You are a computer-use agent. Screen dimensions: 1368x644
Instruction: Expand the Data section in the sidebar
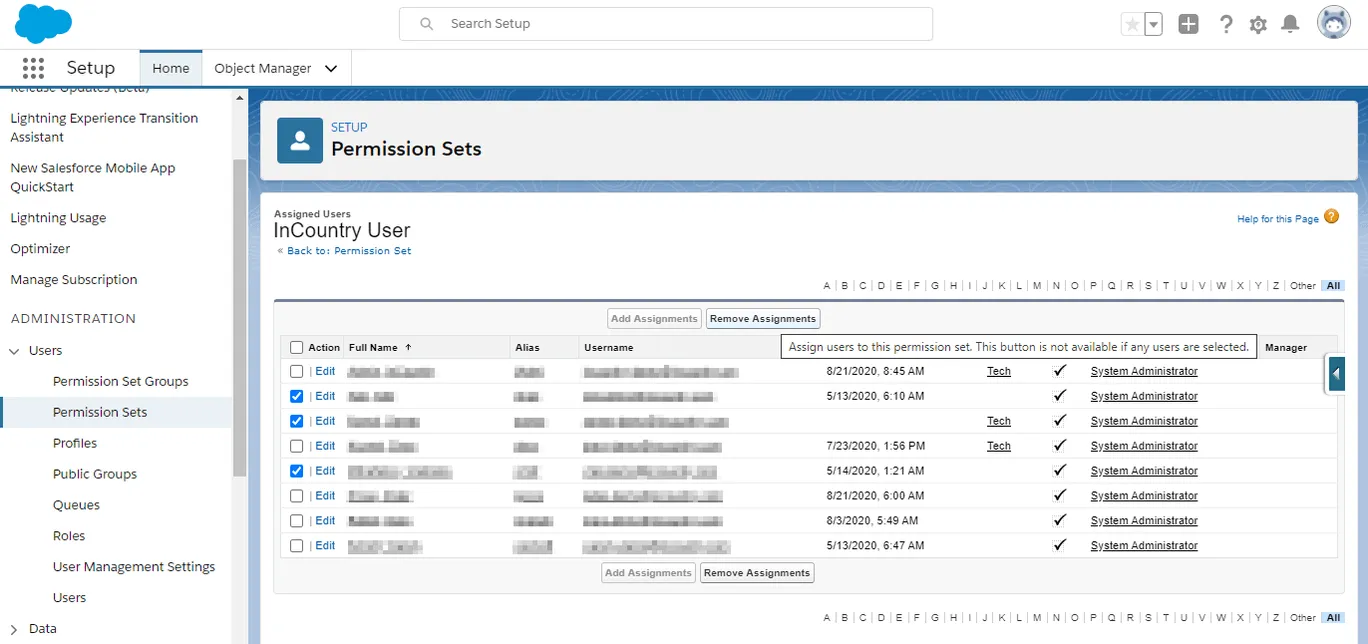coord(17,628)
